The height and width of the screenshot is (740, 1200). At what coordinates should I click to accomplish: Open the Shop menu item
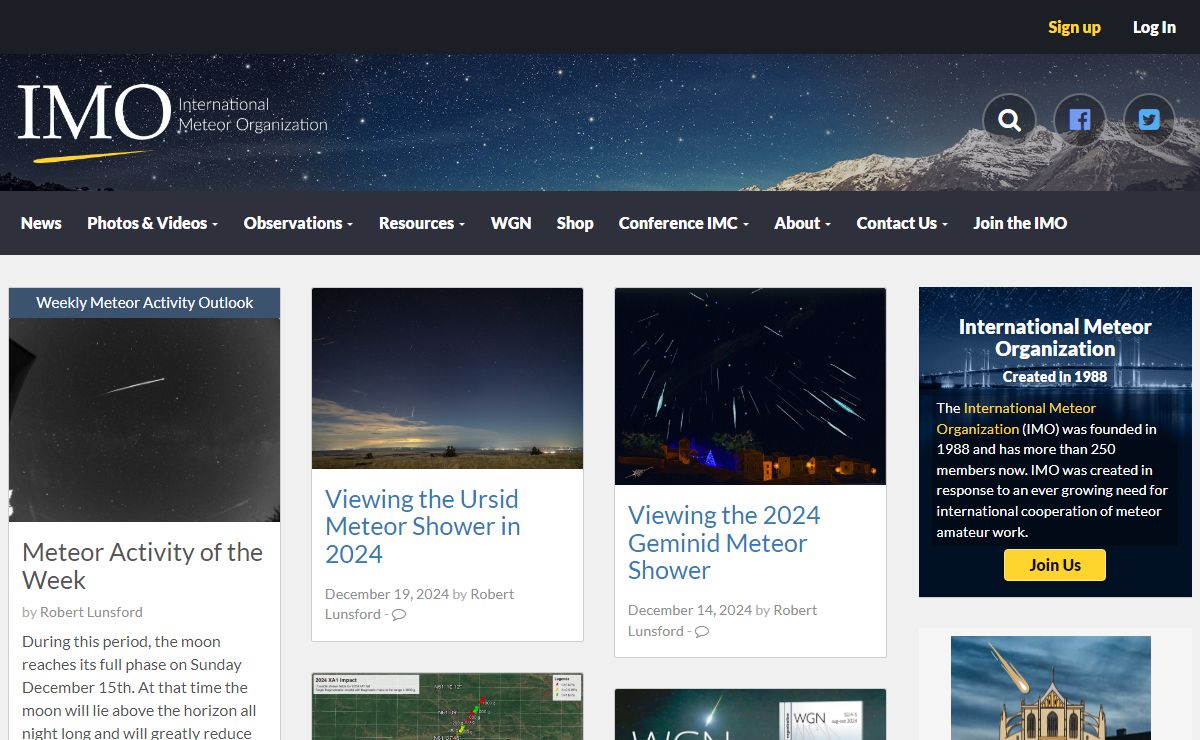tap(575, 223)
